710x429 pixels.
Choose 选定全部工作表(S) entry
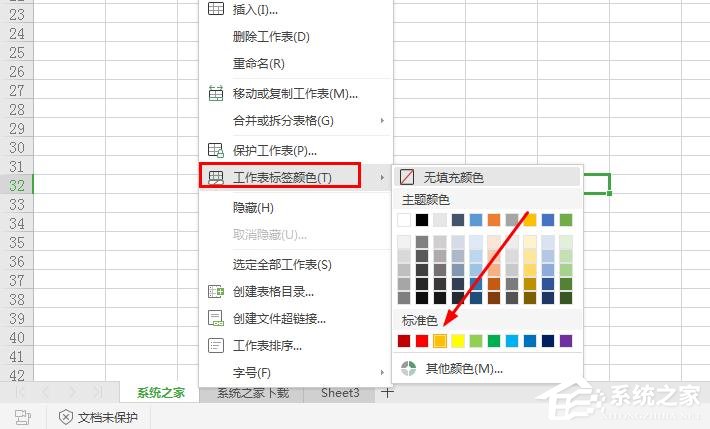pyautogui.click(x=282, y=265)
